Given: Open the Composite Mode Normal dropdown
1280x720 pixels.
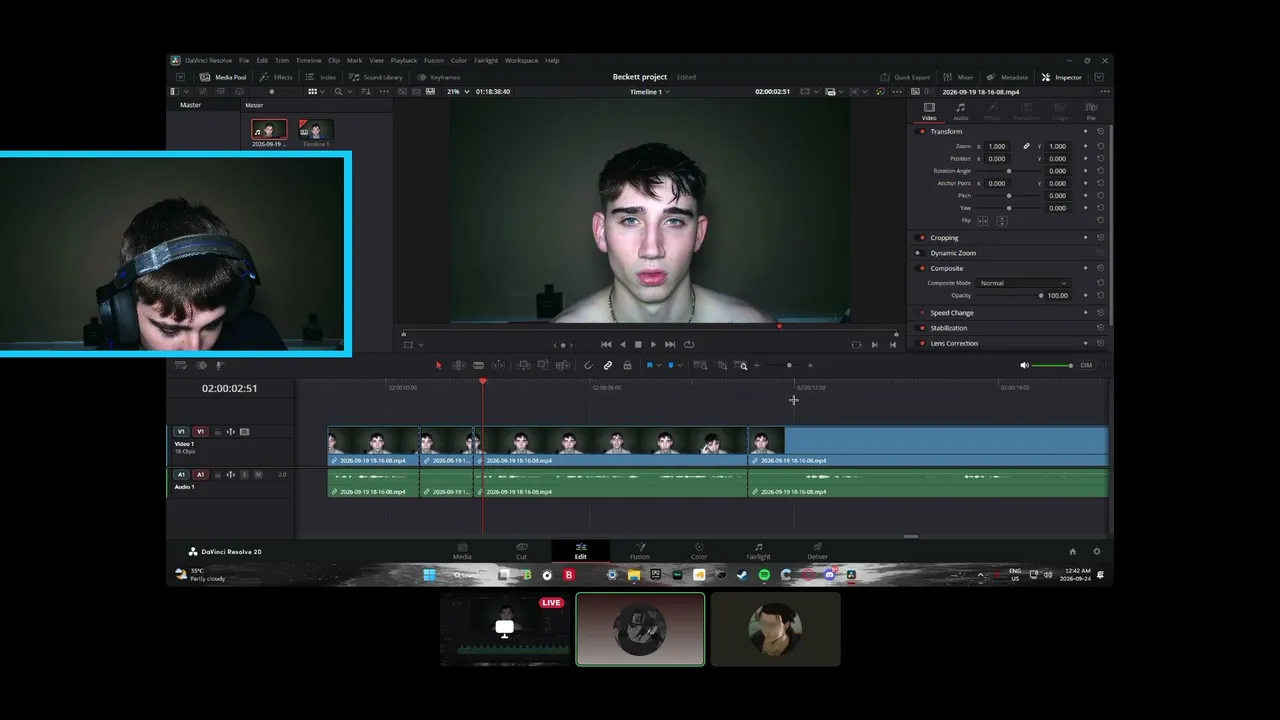Looking at the screenshot, I should tap(1023, 283).
